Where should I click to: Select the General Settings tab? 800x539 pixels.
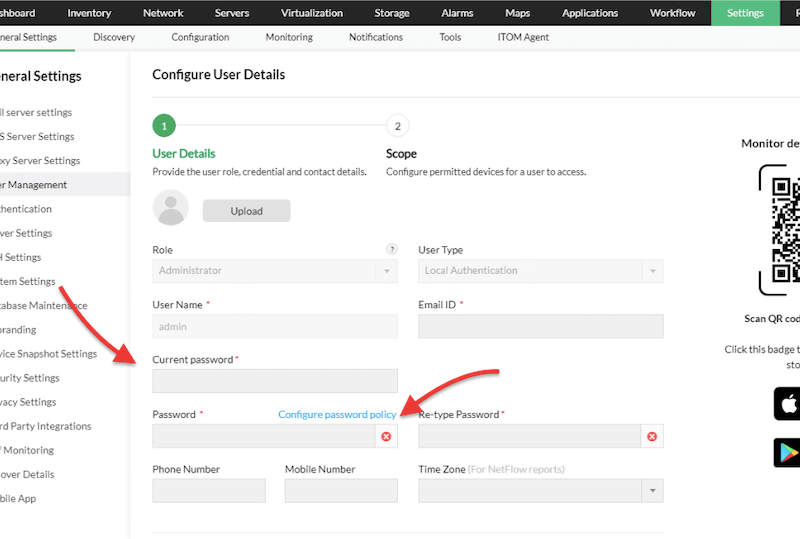coord(29,37)
